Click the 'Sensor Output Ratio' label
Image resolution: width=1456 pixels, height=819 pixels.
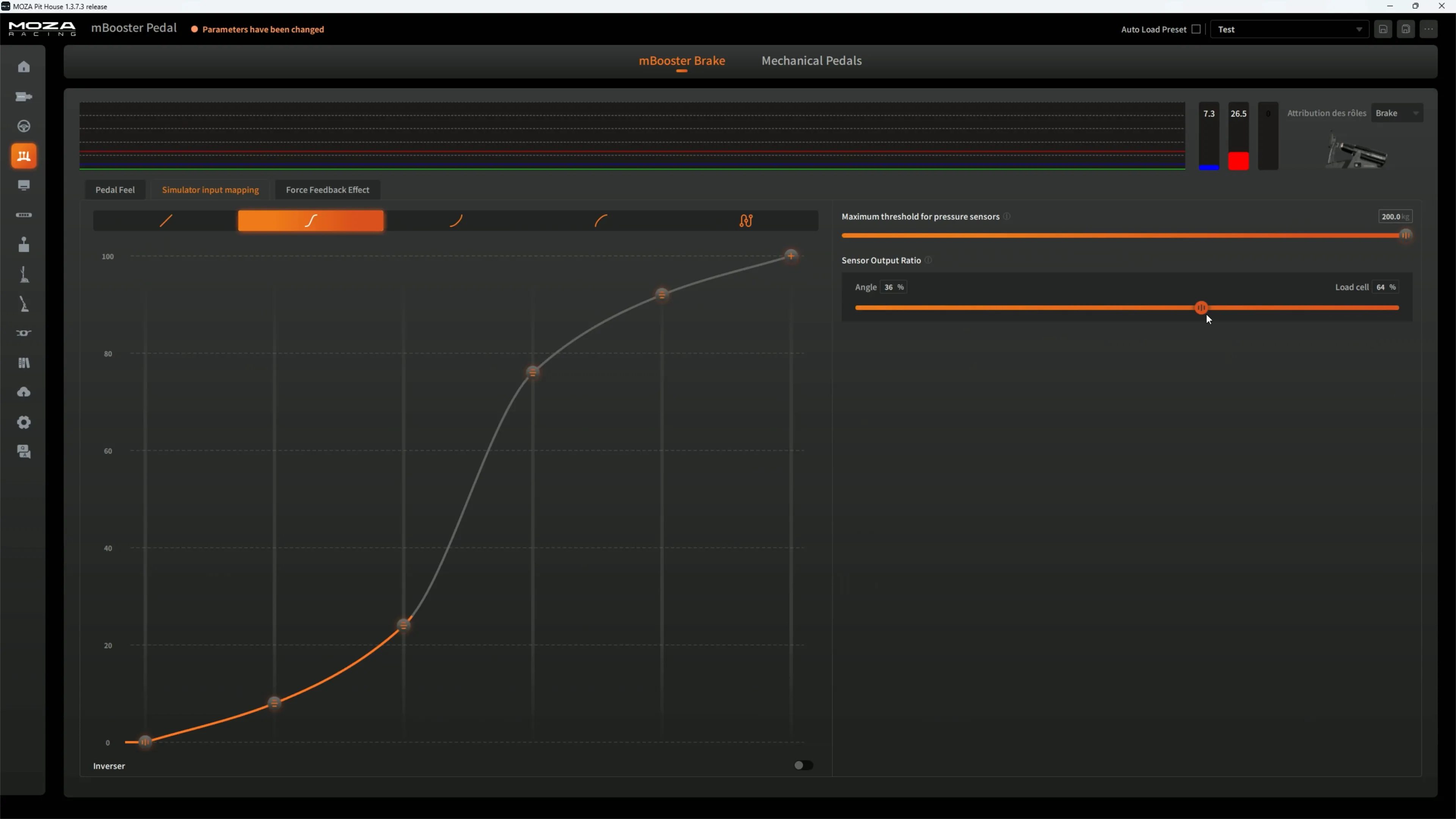tap(881, 260)
